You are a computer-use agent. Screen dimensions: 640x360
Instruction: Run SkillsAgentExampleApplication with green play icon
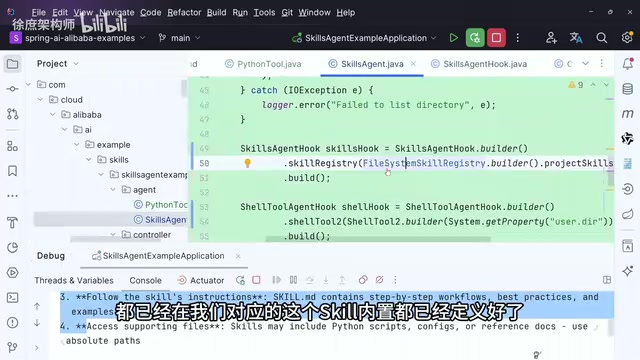pyautogui.click(x=453, y=38)
